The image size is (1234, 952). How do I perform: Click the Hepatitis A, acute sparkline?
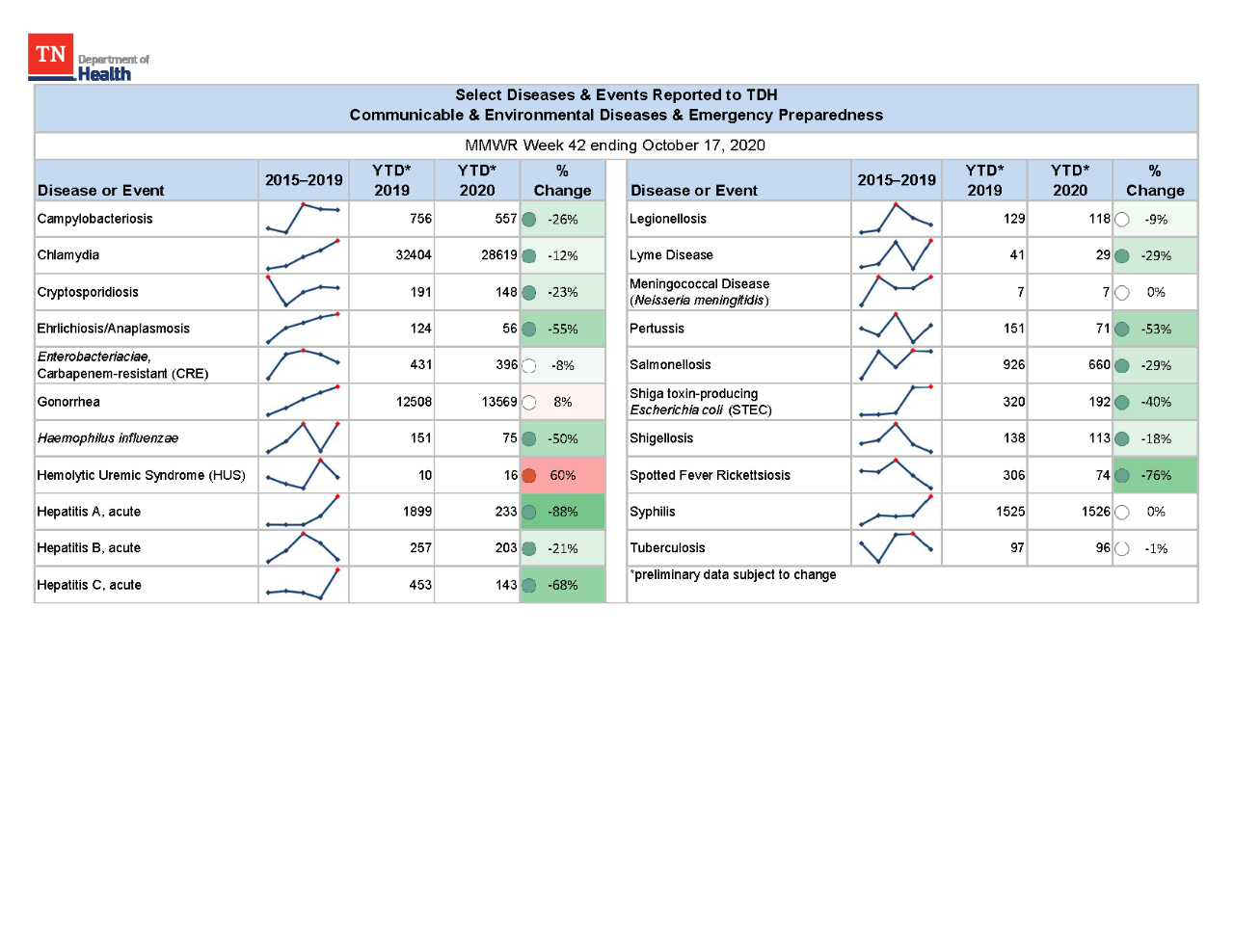tap(303, 512)
